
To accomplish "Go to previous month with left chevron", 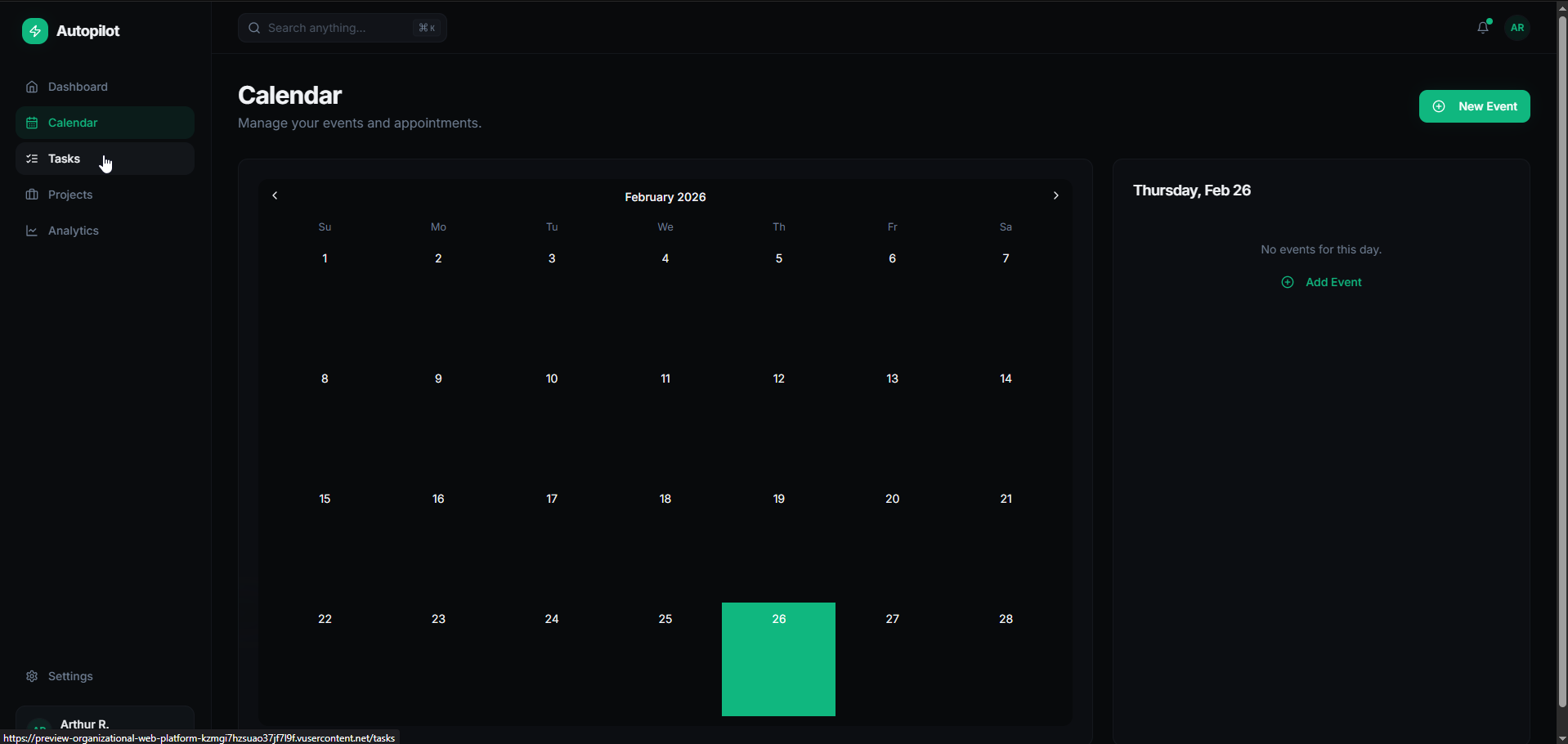I will tap(276, 195).
